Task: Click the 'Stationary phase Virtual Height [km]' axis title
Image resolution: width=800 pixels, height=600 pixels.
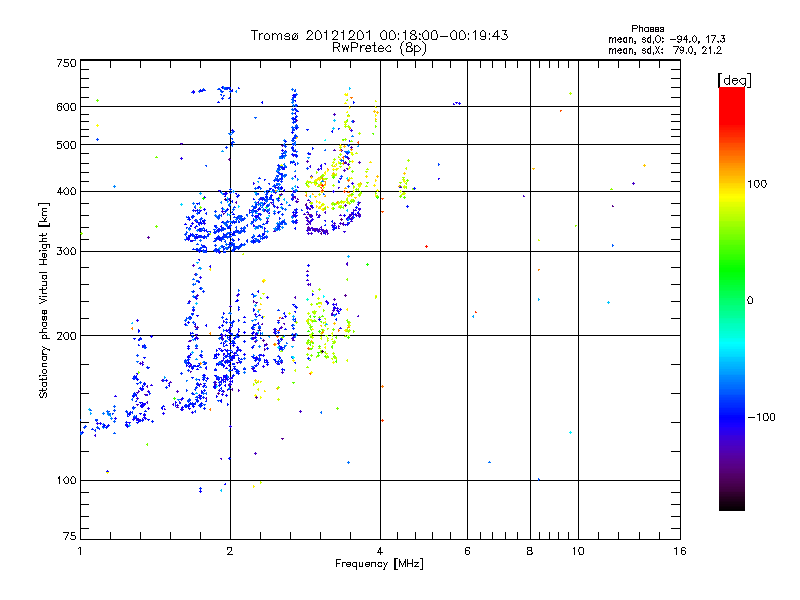Action: (44, 300)
